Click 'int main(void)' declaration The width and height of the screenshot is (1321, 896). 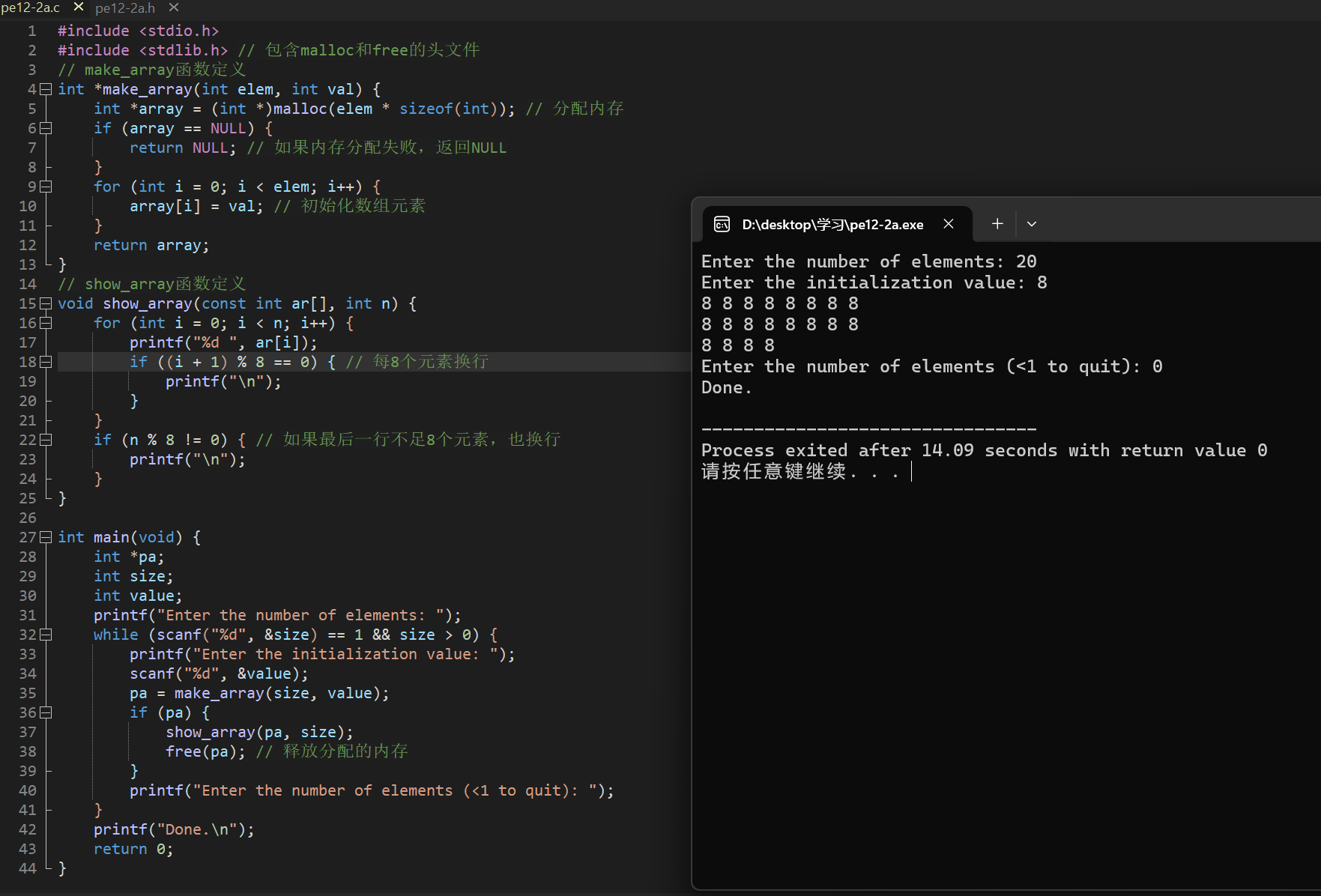click(x=121, y=537)
